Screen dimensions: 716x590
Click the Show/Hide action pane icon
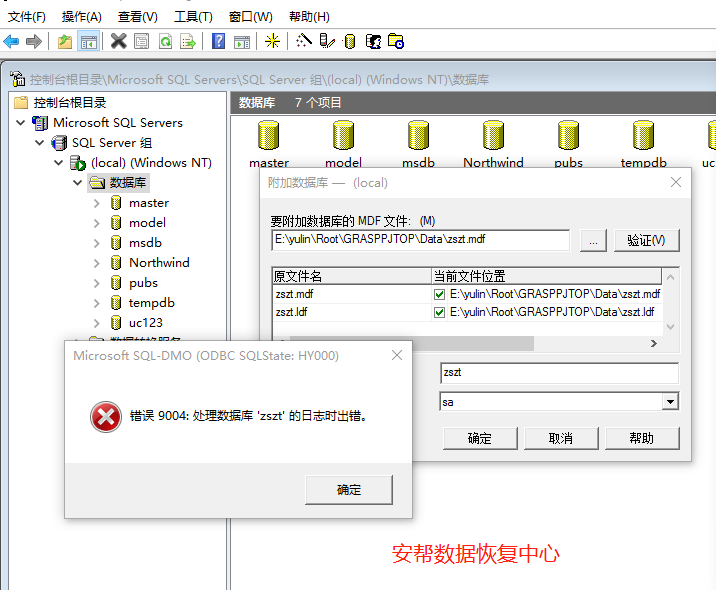coord(242,42)
